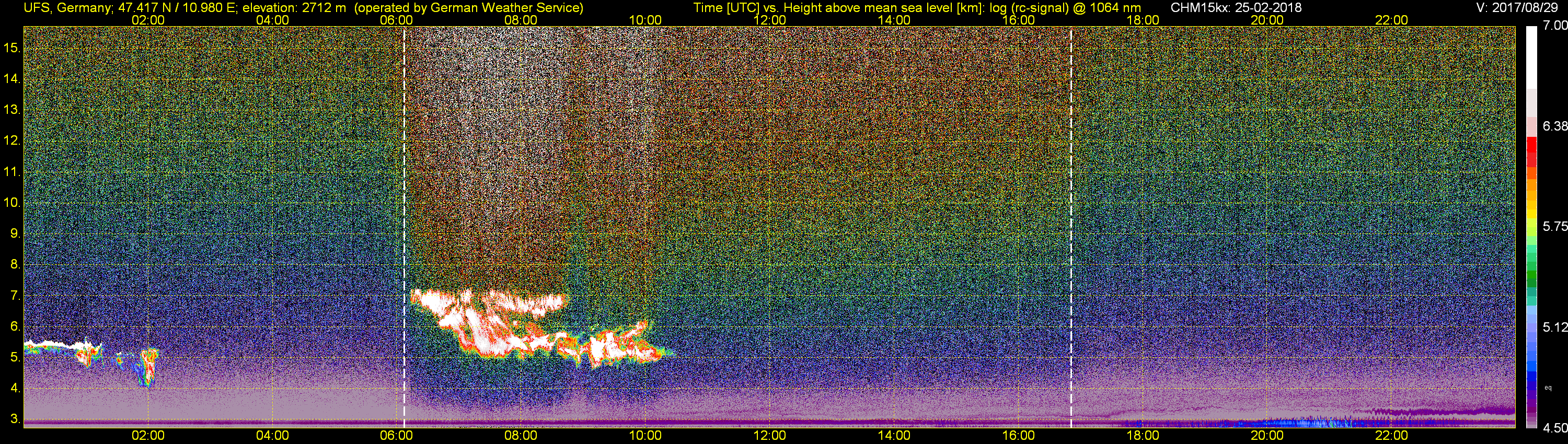The height and width of the screenshot is (444, 1568).
Task: Click "(operated by German Weather Service)" text
Action: (x=469, y=8)
